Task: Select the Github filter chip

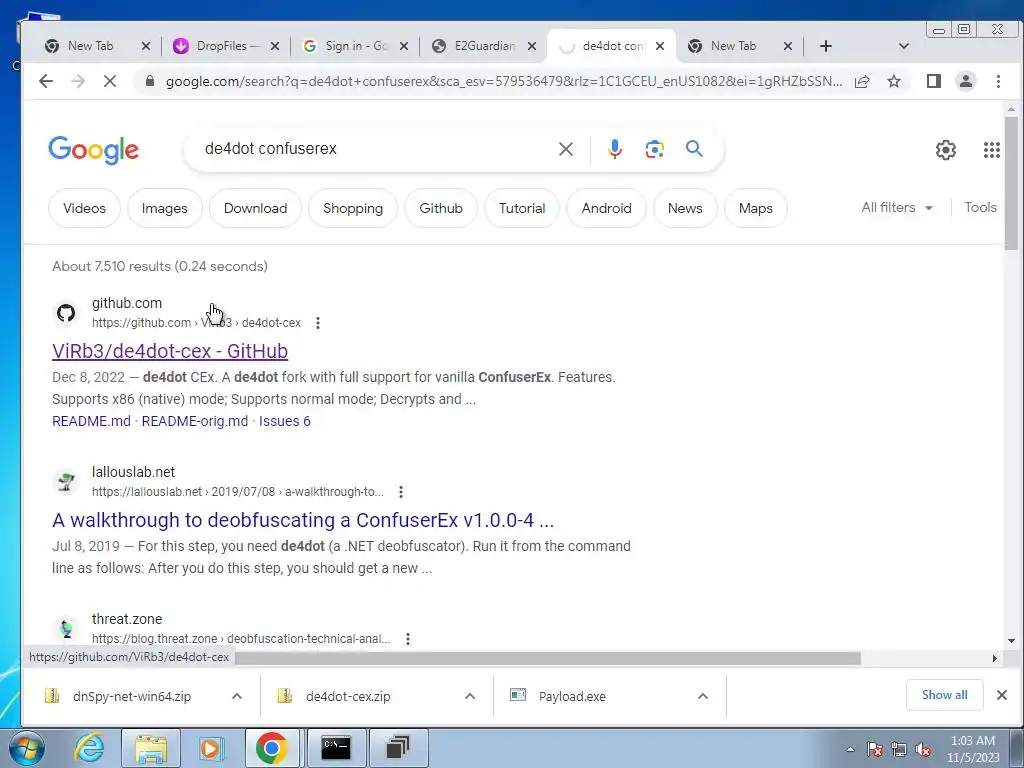Action: [441, 208]
